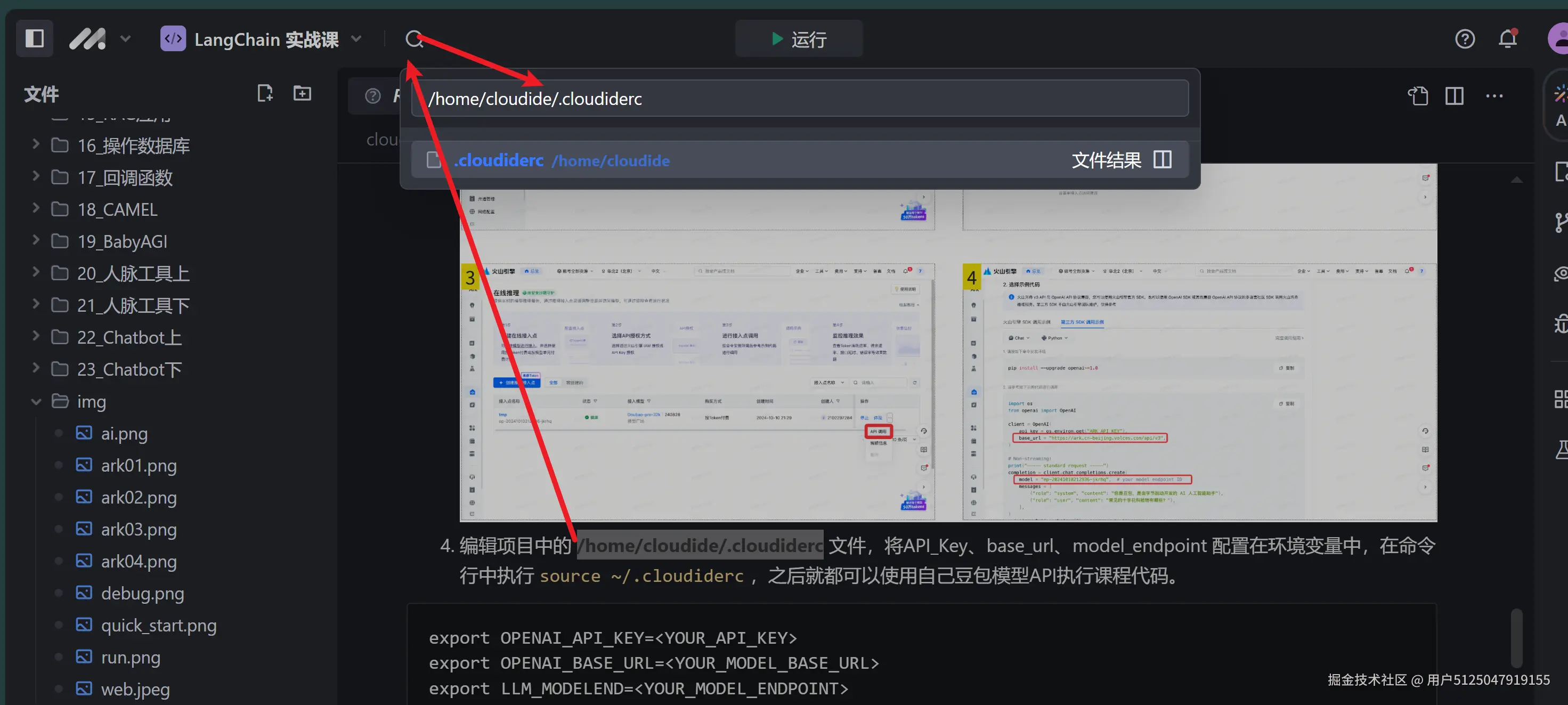Click the search magnifier icon
1568x705 pixels.
[414, 39]
